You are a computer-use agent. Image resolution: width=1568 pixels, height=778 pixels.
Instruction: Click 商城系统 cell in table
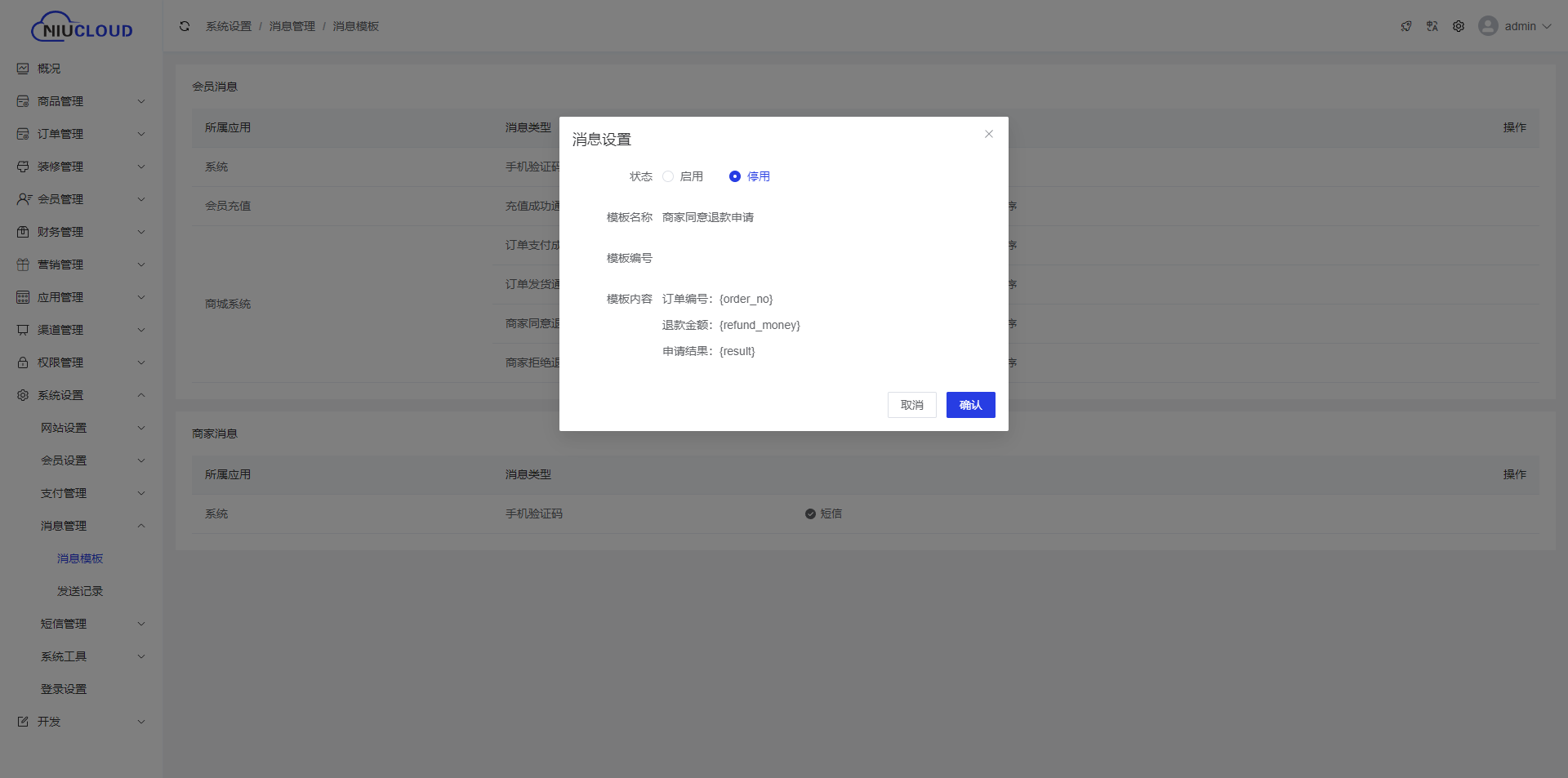click(x=228, y=304)
